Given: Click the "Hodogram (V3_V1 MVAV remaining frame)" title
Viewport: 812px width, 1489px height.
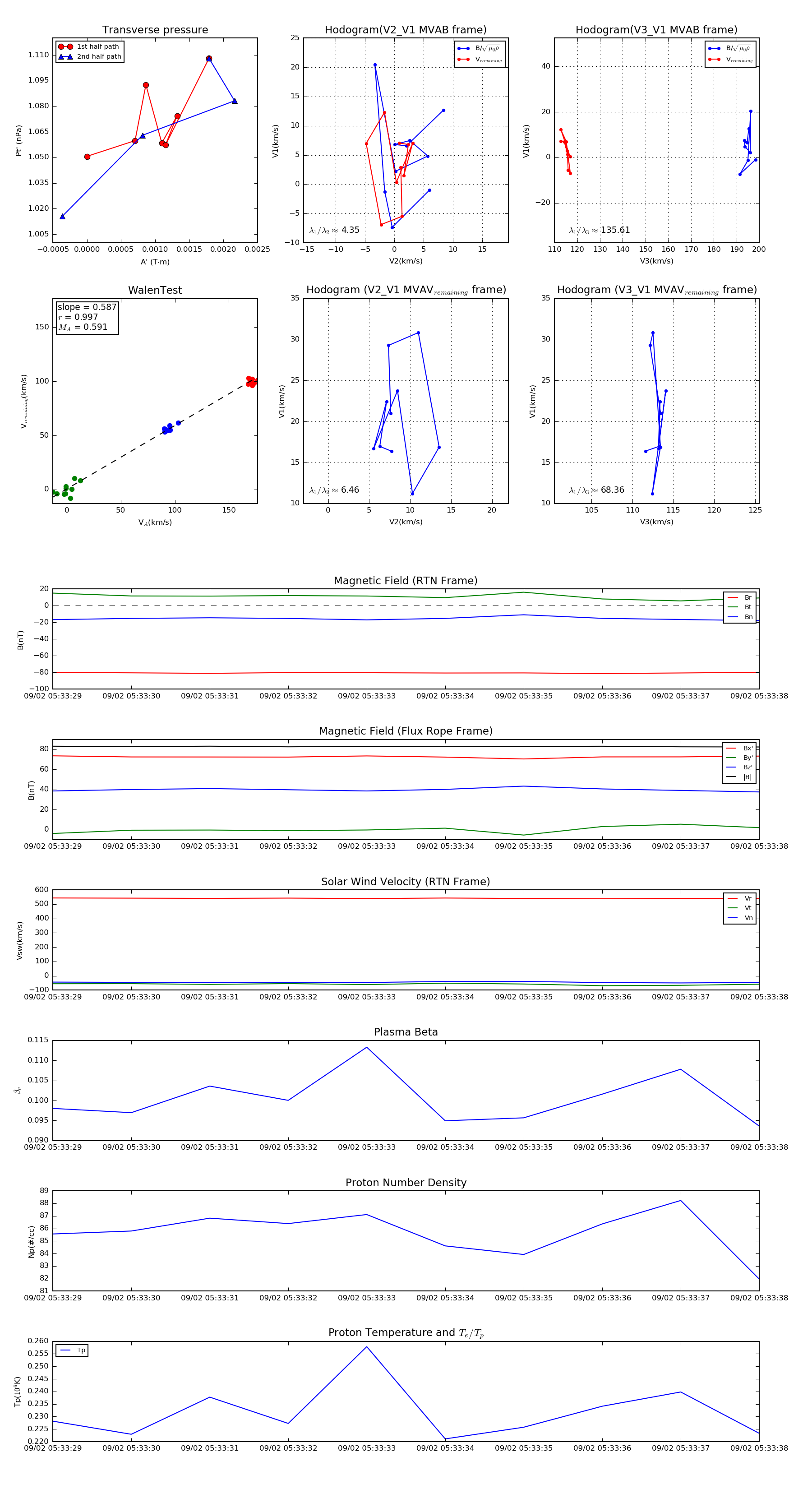Looking at the screenshot, I should (x=656, y=290).
